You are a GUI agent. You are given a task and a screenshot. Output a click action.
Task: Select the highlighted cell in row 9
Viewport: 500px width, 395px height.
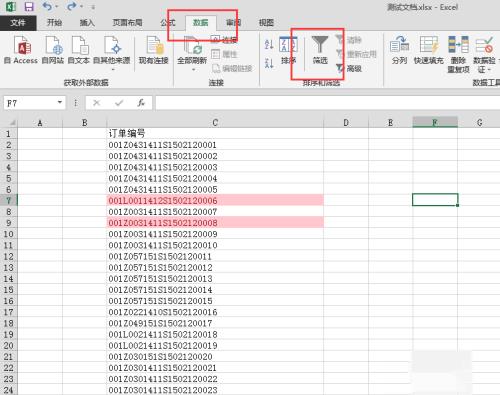click(x=215, y=223)
